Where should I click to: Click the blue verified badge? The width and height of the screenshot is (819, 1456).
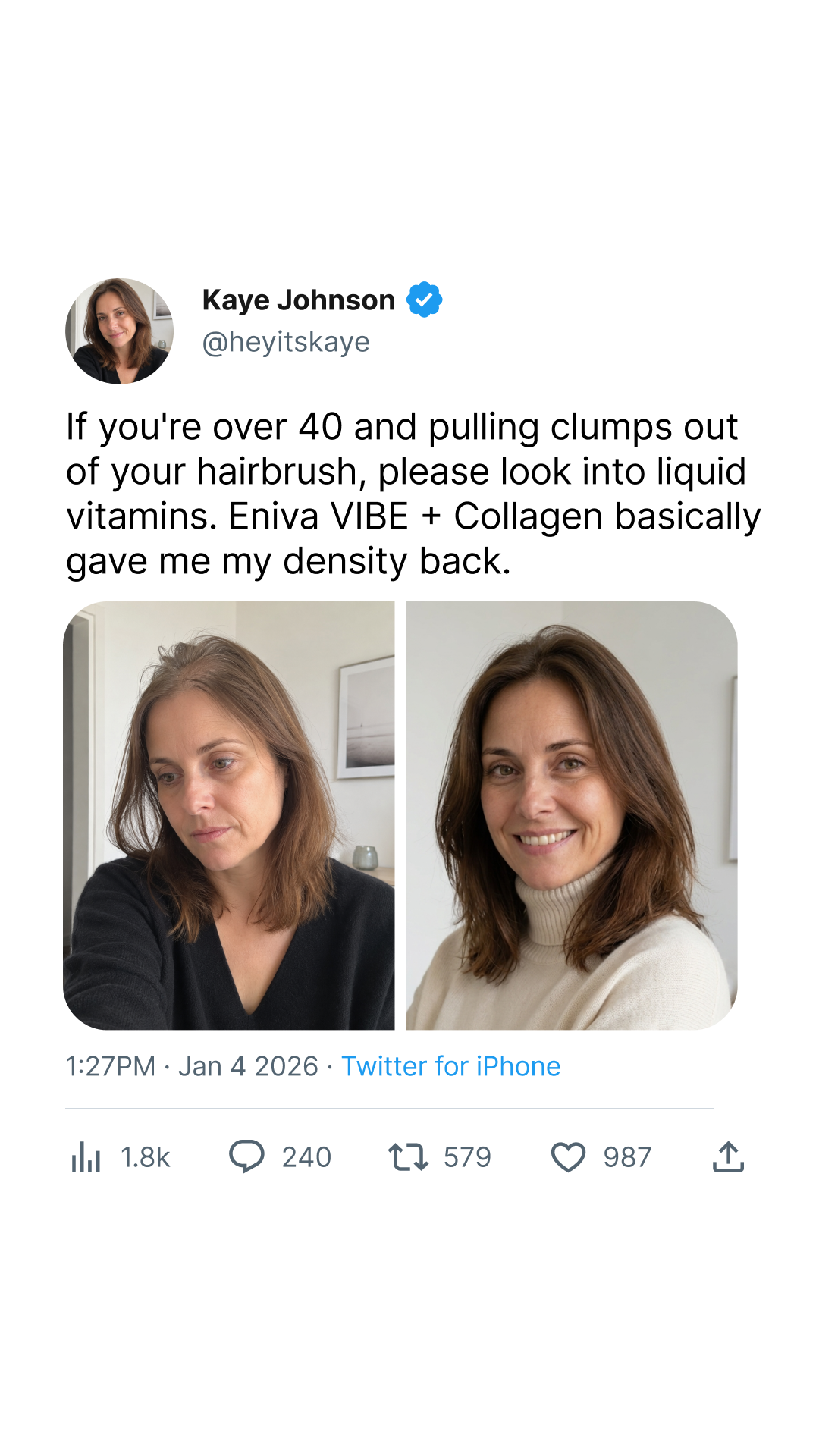425,300
